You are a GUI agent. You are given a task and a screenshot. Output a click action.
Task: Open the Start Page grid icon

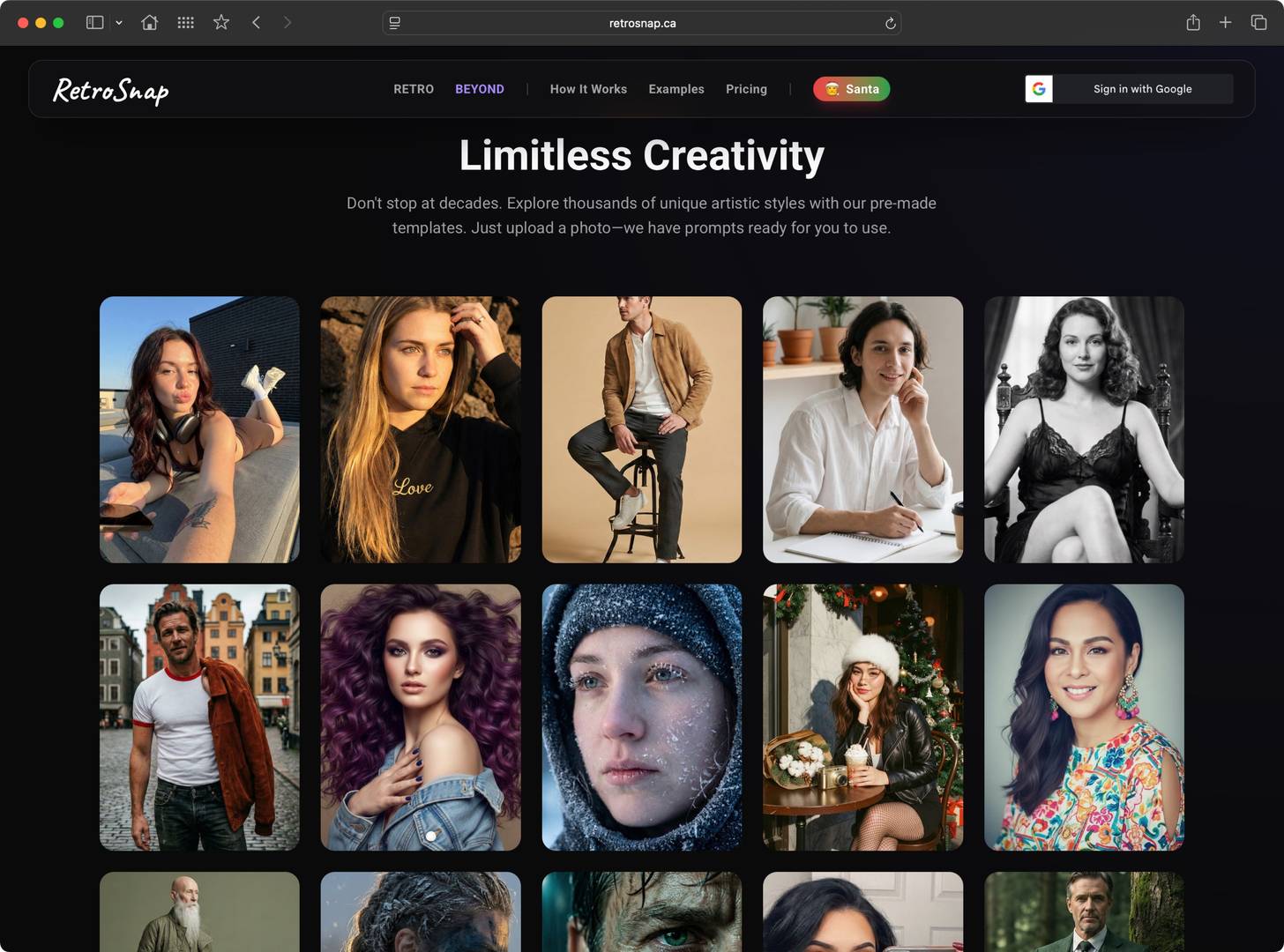tap(185, 23)
